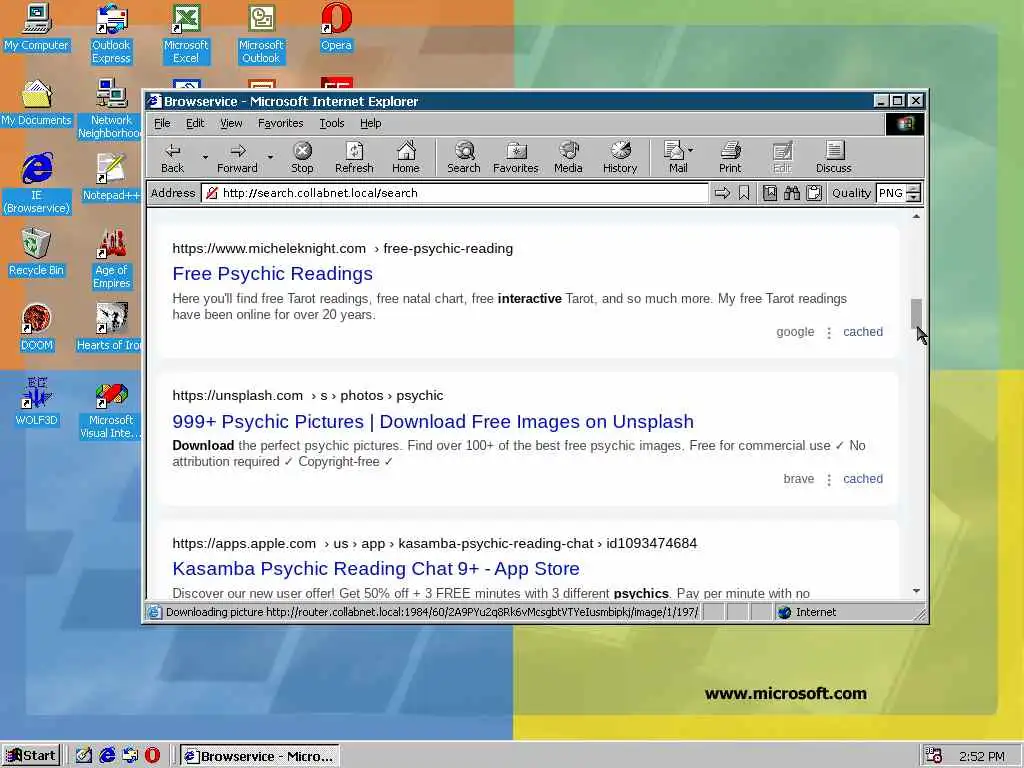
Task: Open the bookmarks book icon in the address bar
Action: click(770, 193)
